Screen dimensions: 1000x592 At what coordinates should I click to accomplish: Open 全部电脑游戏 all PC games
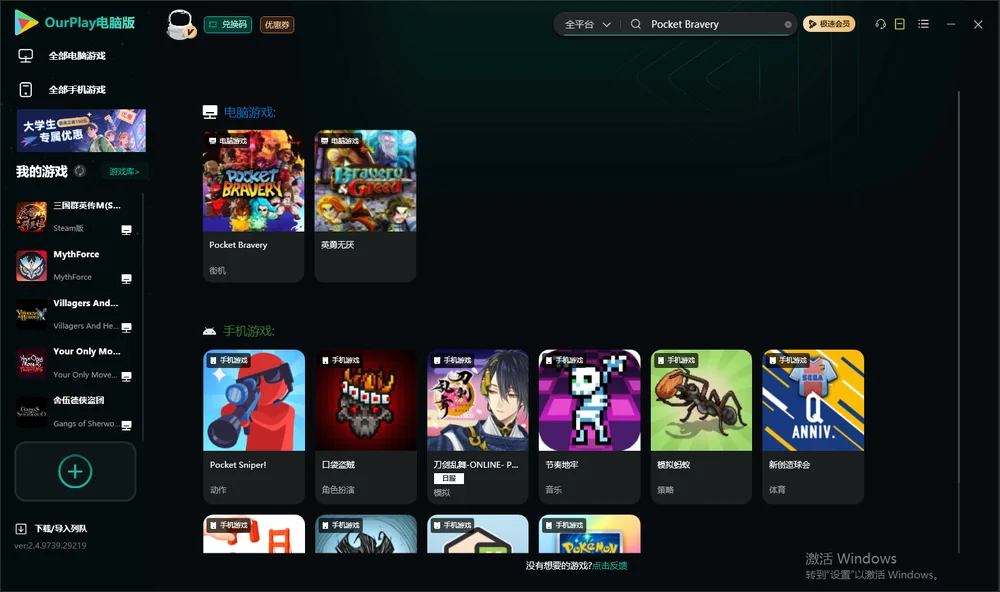[77, 56]
